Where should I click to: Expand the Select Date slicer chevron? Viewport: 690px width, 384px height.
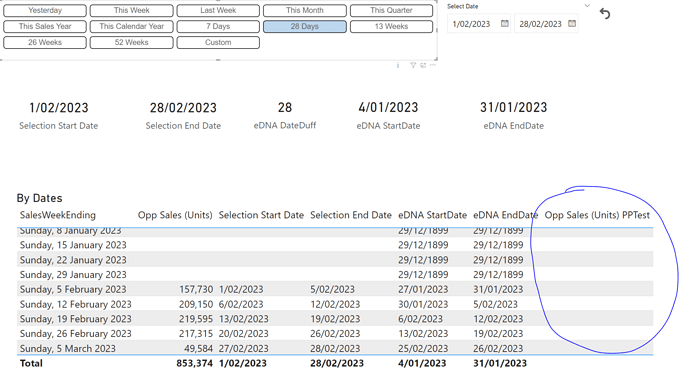pyautogui.click(x=587, y=6)
